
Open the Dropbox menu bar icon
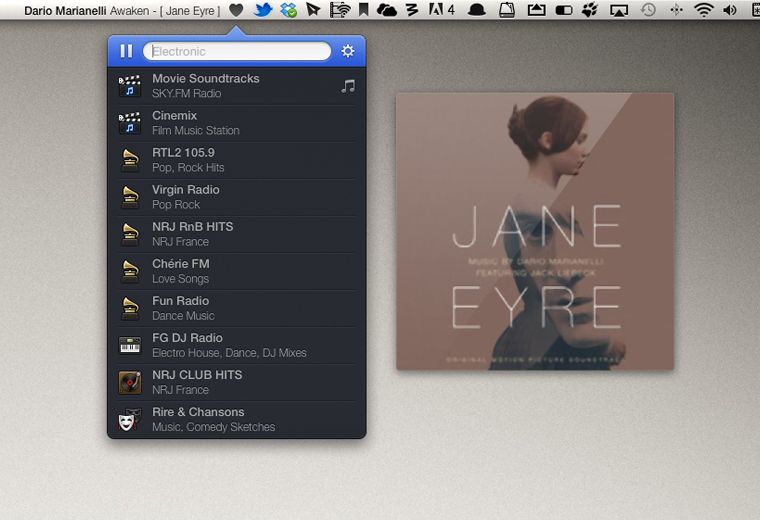pos(288,10)
